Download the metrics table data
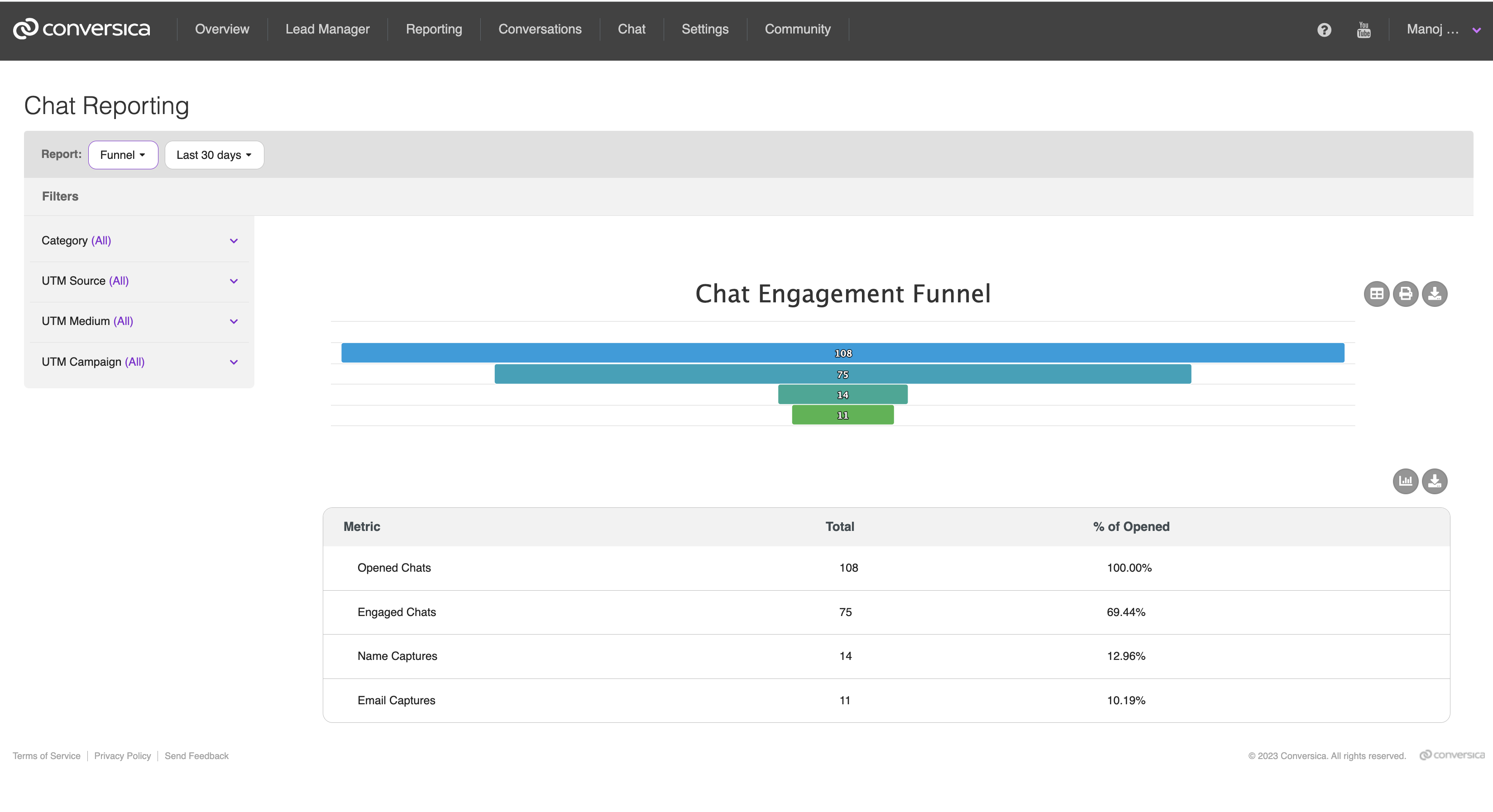Screen dimensions: 1493x812 [x=1435, y=481]
